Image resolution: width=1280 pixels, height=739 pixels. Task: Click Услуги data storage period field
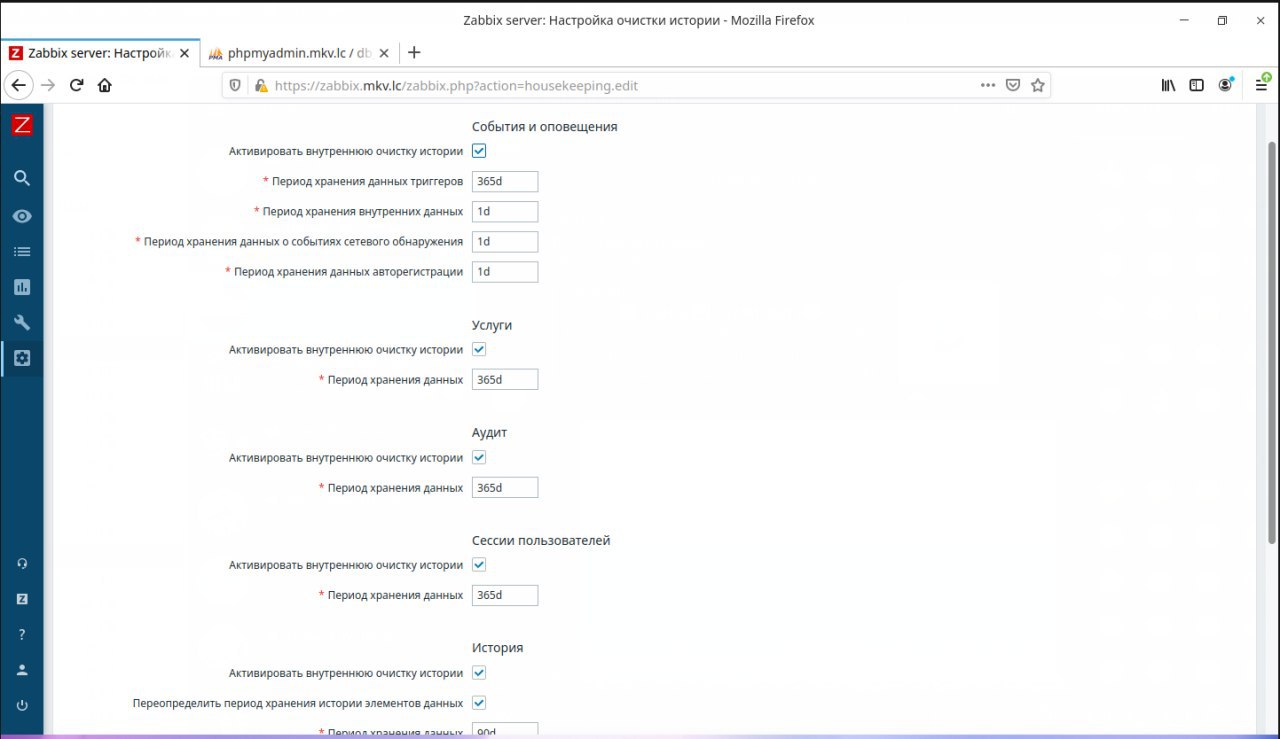tap(505, 379)
